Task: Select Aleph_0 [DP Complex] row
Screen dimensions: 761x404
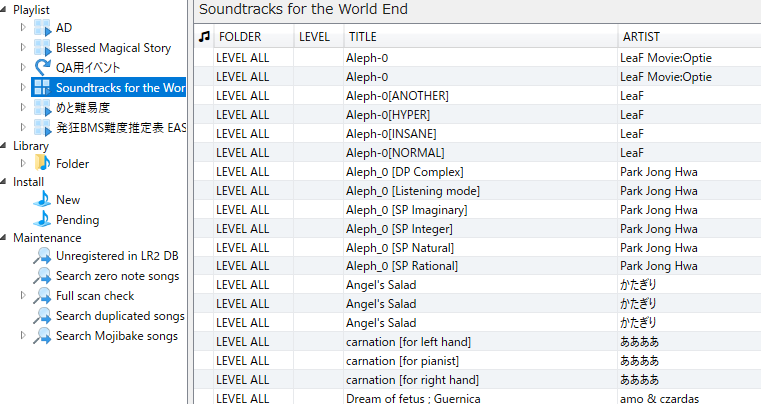Action: (478, 171)
